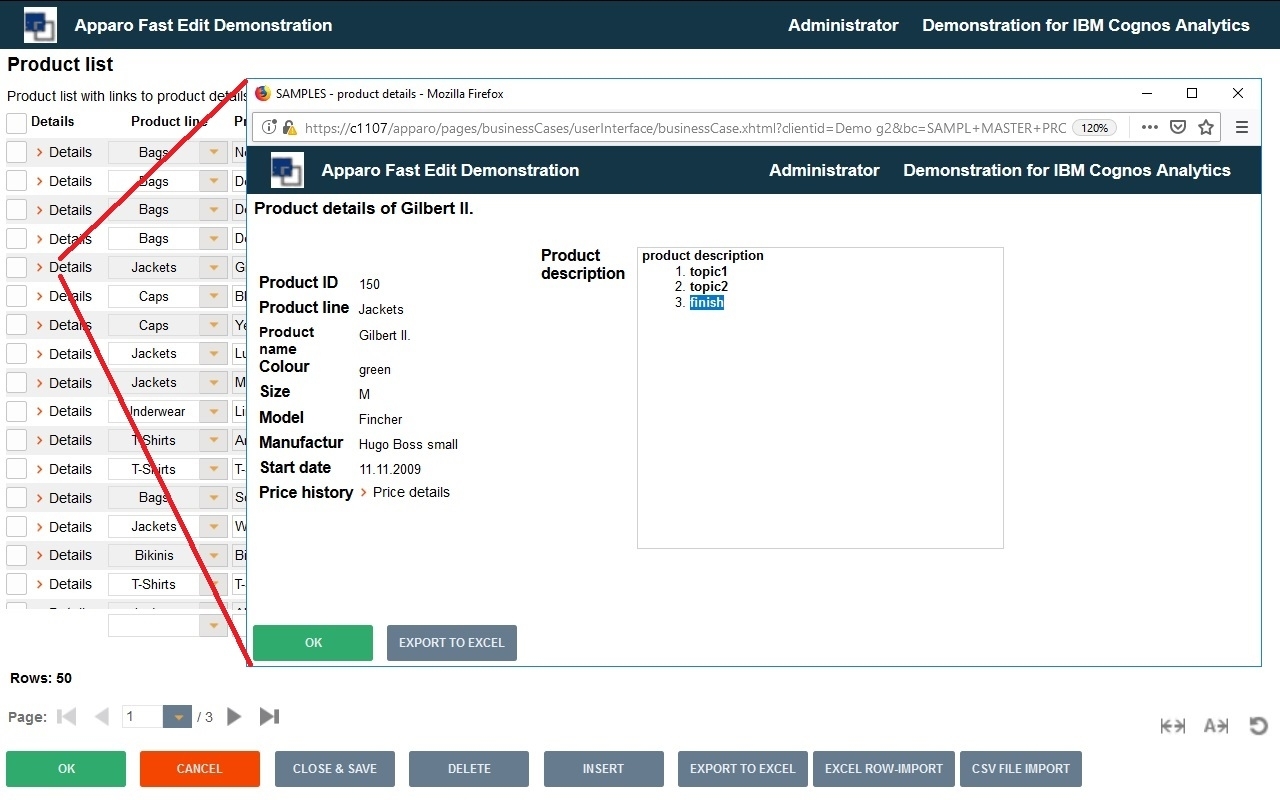The image size is (1280, 800).
Task: Open the page number dropdown arrow
Action: pos(177,716)
